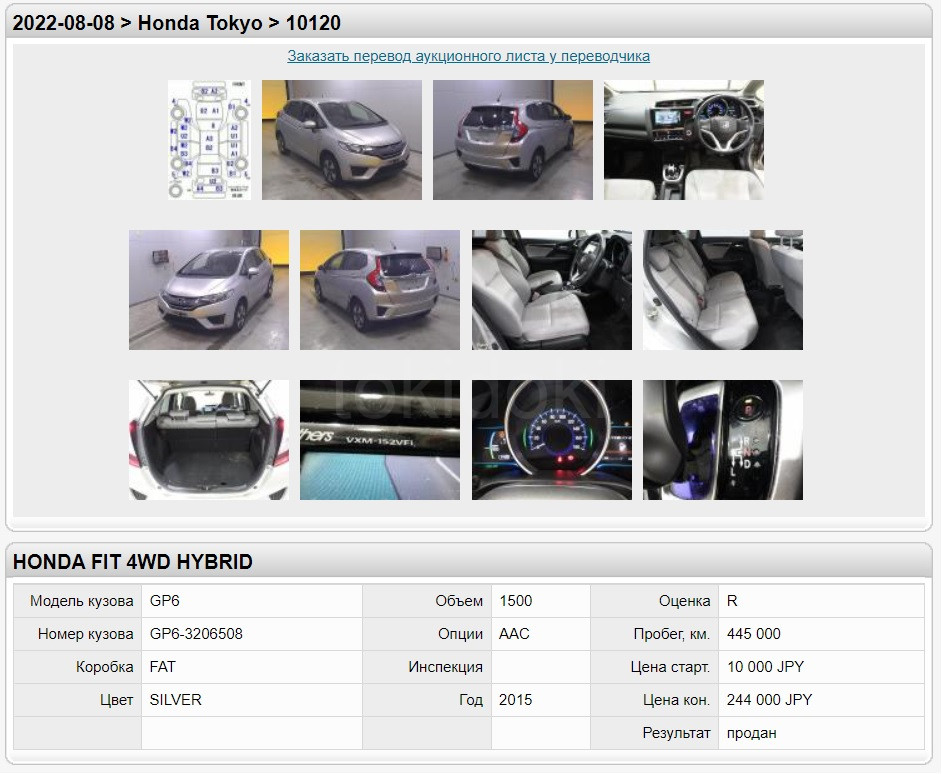Open the VXM-152VFi navigation unit photo
The width and height of the screenshot is (942, 774).
(x=380, y=440)
